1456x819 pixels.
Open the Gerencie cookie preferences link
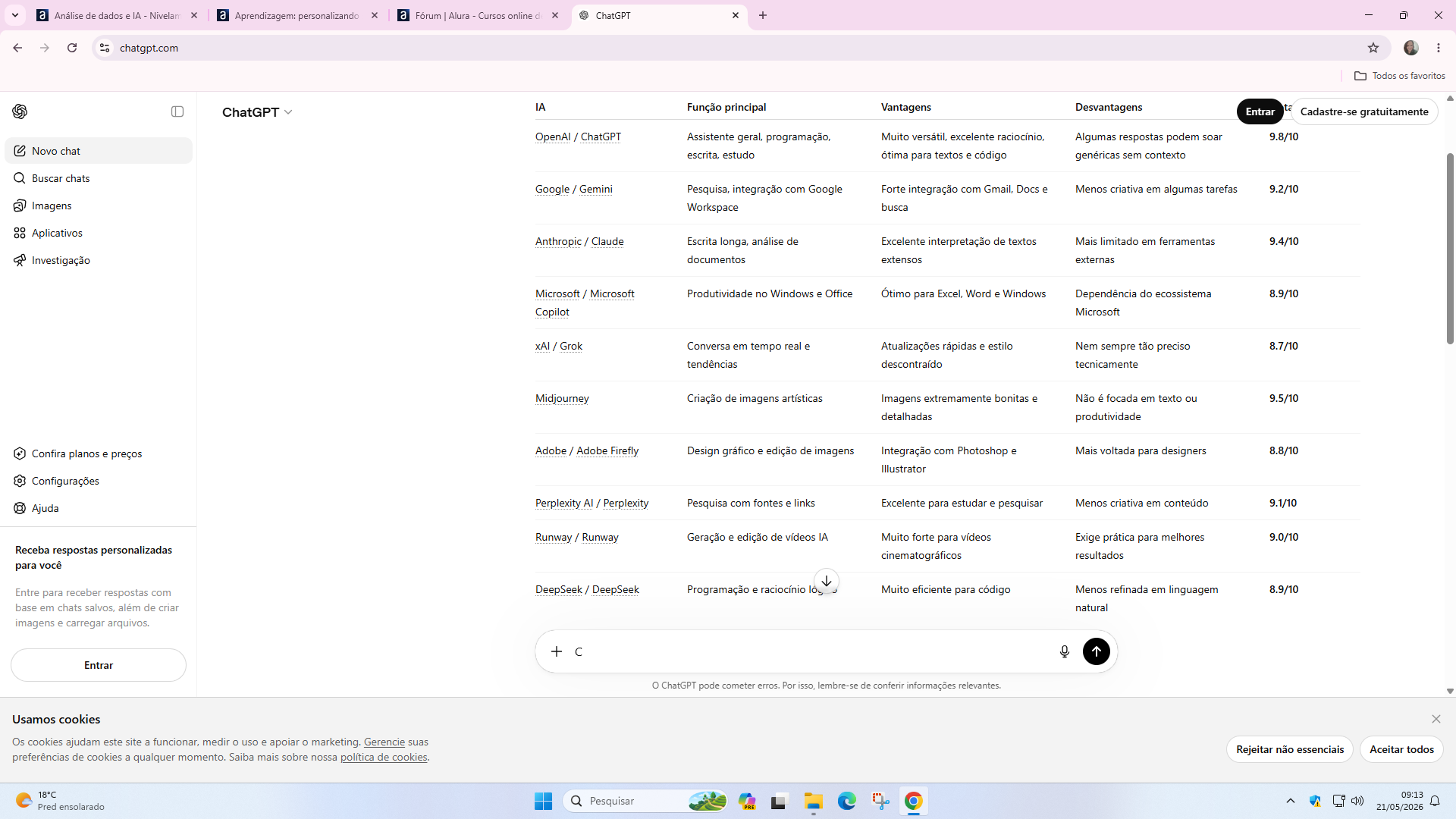click(x=384, y=742)
